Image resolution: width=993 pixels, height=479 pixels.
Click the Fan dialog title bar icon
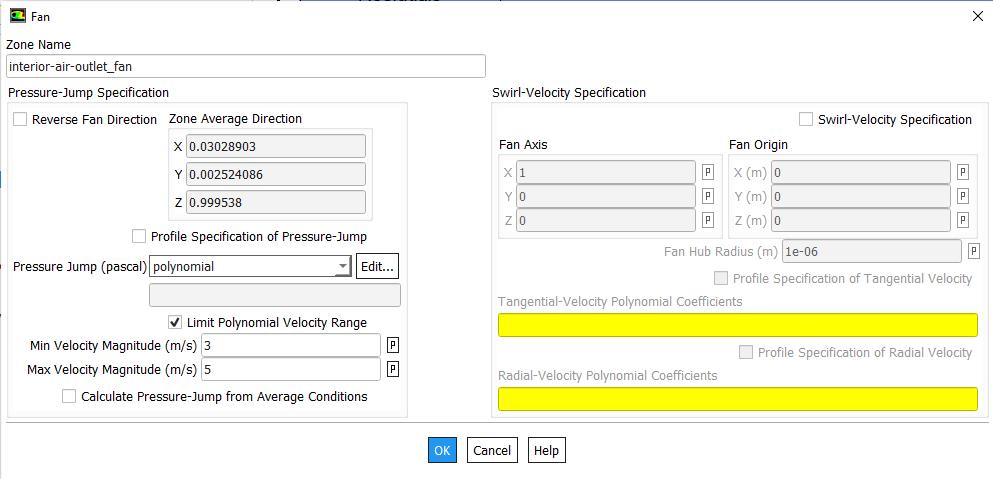point(17,16)
